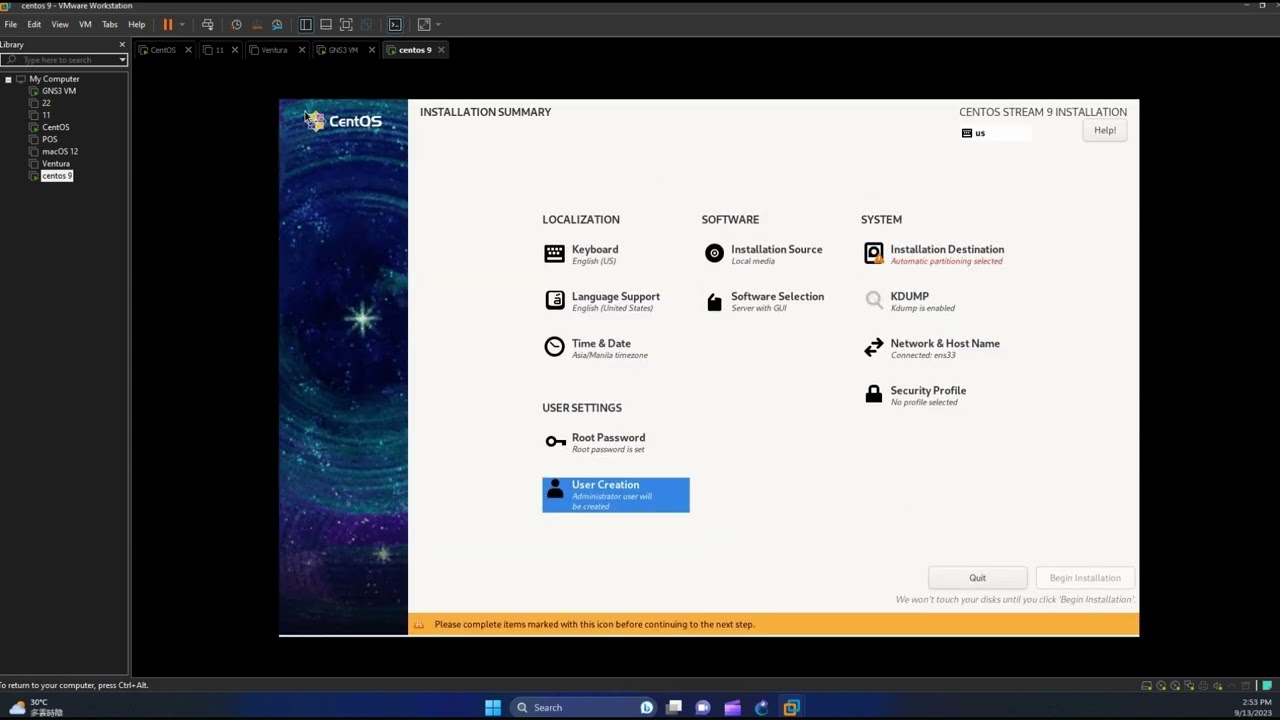Open Network & Host Name arrows icon
Image resolution: width=1280 pixels, height=720 pixels.
[874, 347]
